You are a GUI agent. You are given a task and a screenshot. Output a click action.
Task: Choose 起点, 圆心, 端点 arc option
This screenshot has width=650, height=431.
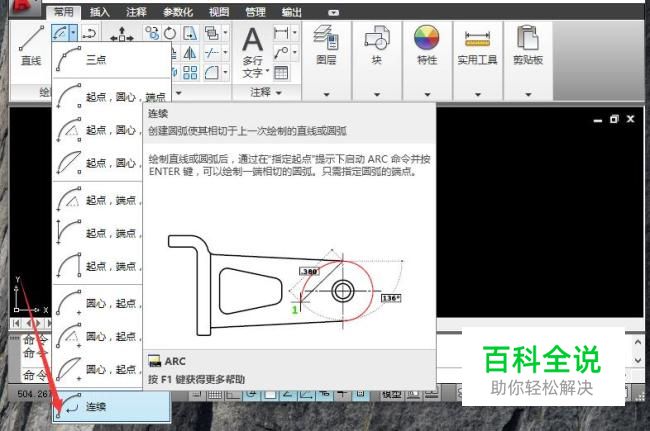[111, 96]
